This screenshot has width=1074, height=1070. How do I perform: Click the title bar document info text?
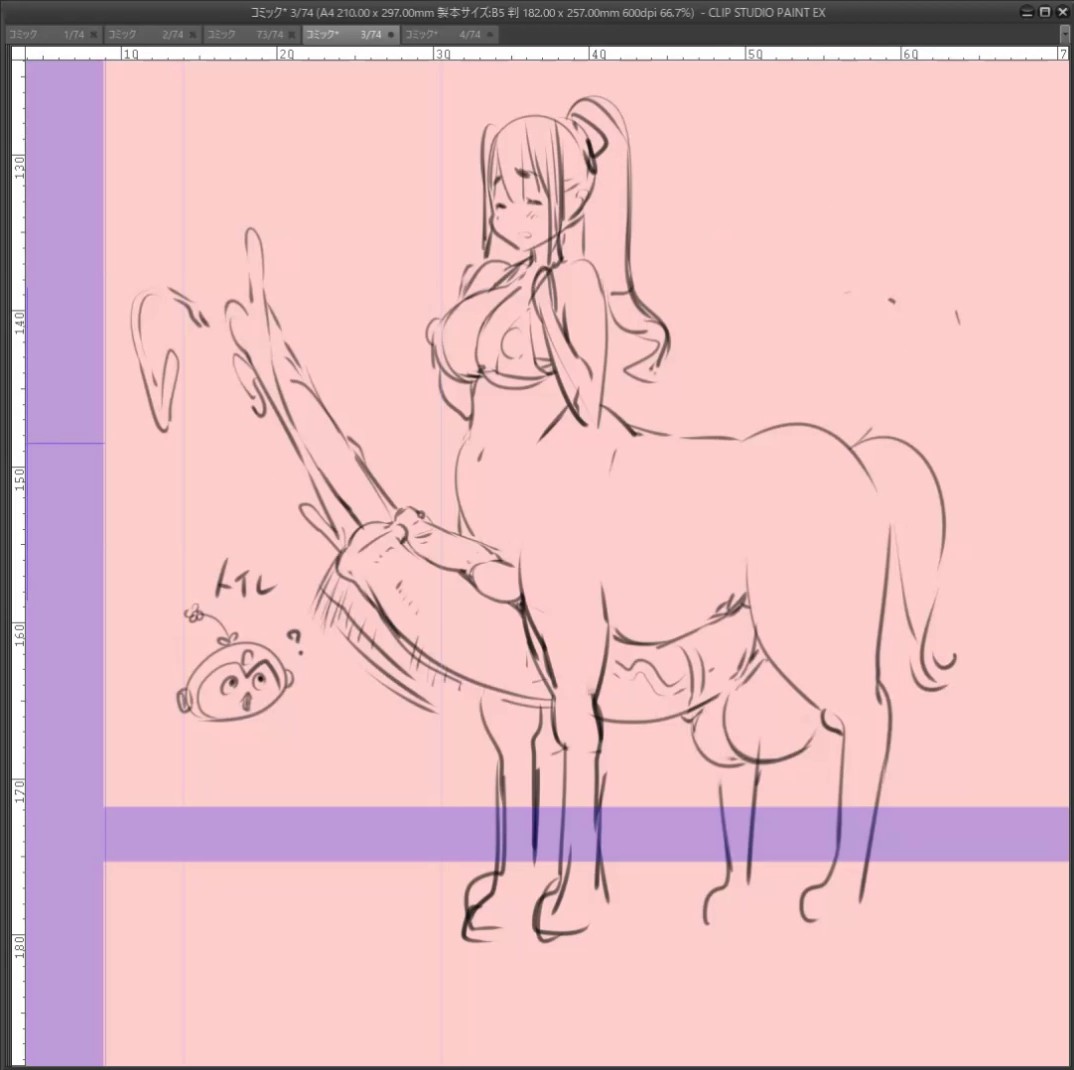point(538,12)
